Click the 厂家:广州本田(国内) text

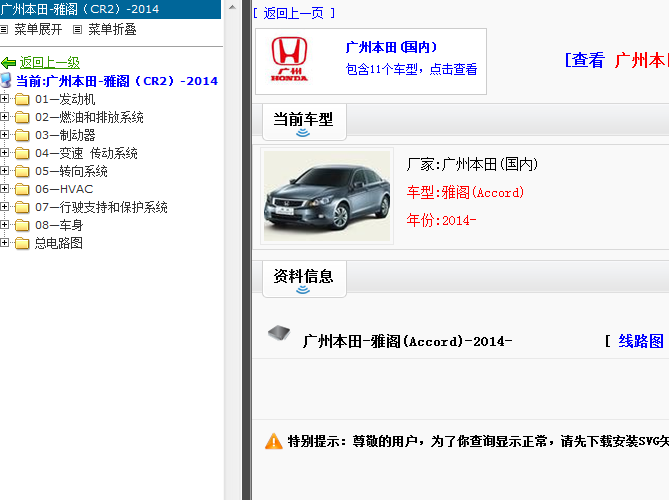point(472,164)
